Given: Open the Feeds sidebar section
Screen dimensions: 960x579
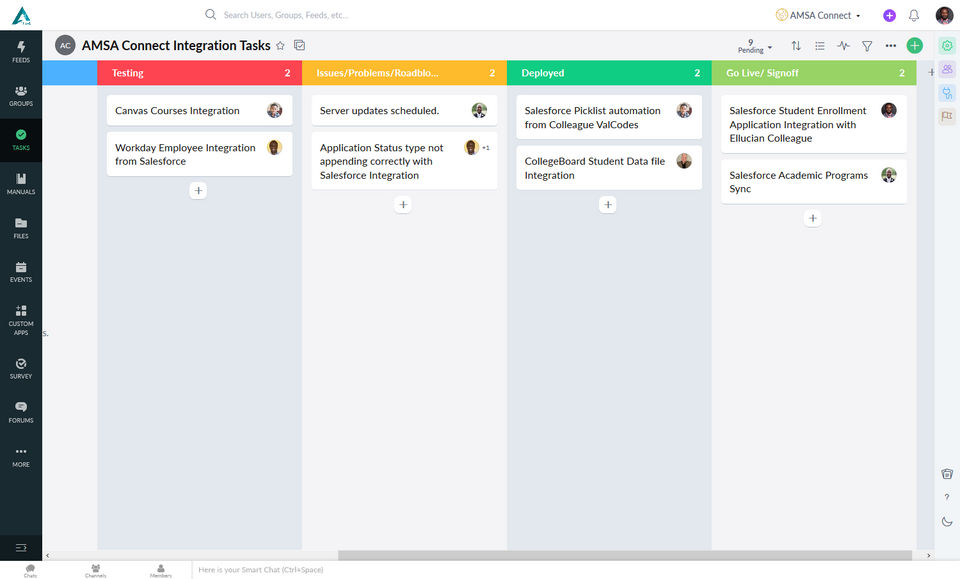Looking at the screenshot, I should 21,52.
